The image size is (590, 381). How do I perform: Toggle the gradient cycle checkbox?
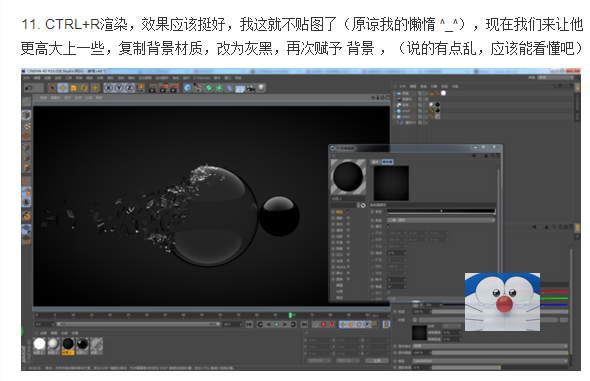click(389, 226)
